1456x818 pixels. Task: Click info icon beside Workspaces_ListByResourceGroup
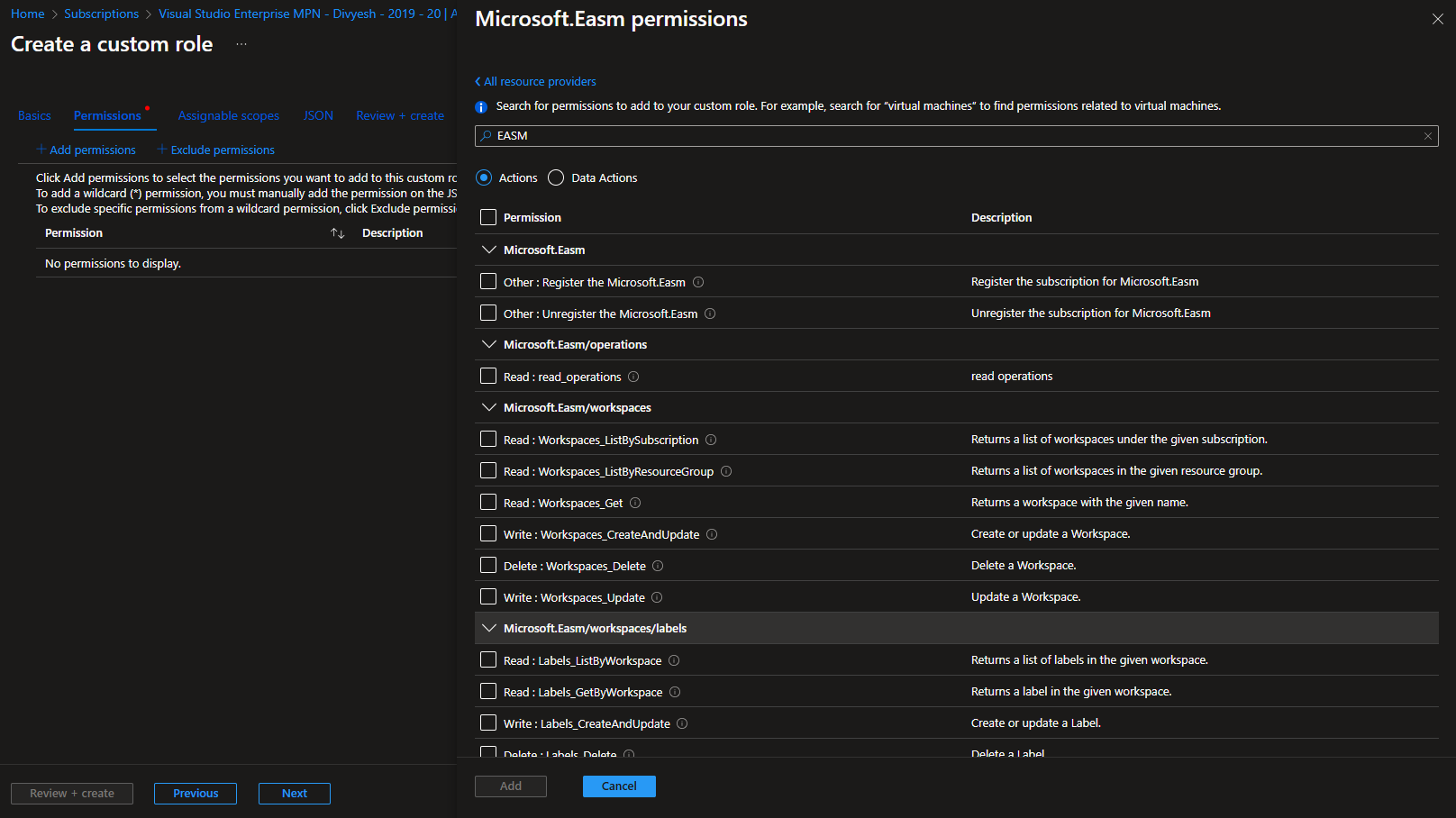(726, 471)
